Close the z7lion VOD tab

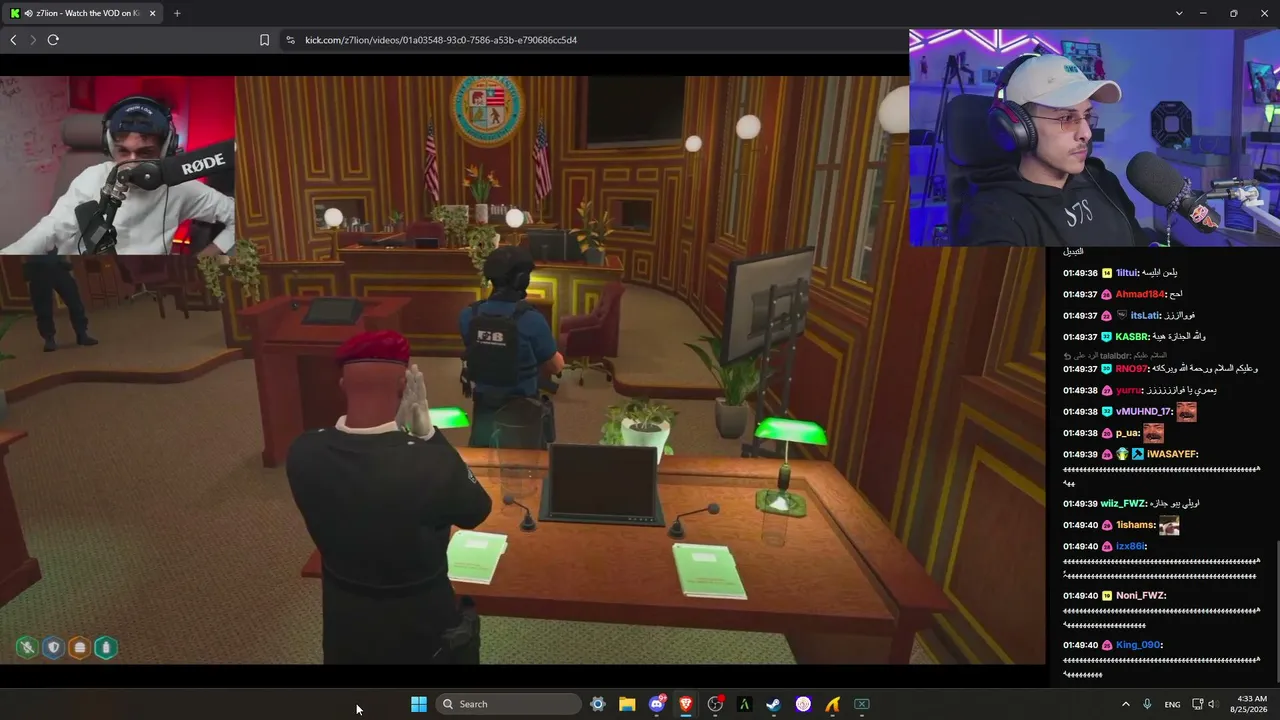pos(153,13)
